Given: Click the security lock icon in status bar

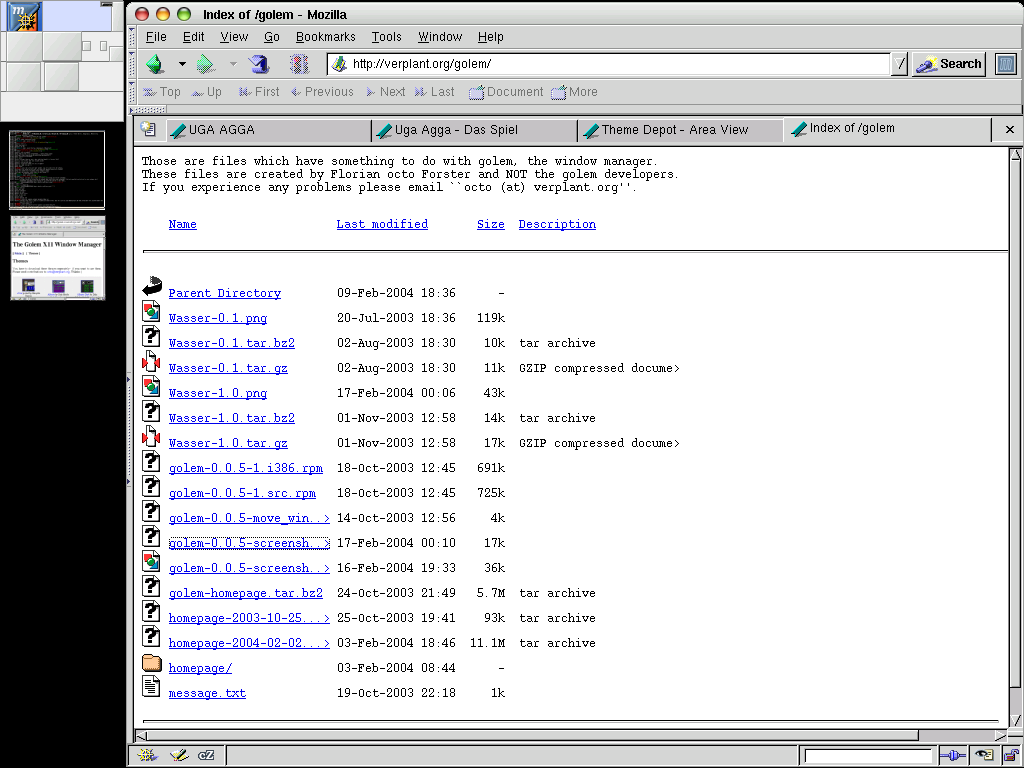Looking at the screenshot, I should coord(1011,755).
